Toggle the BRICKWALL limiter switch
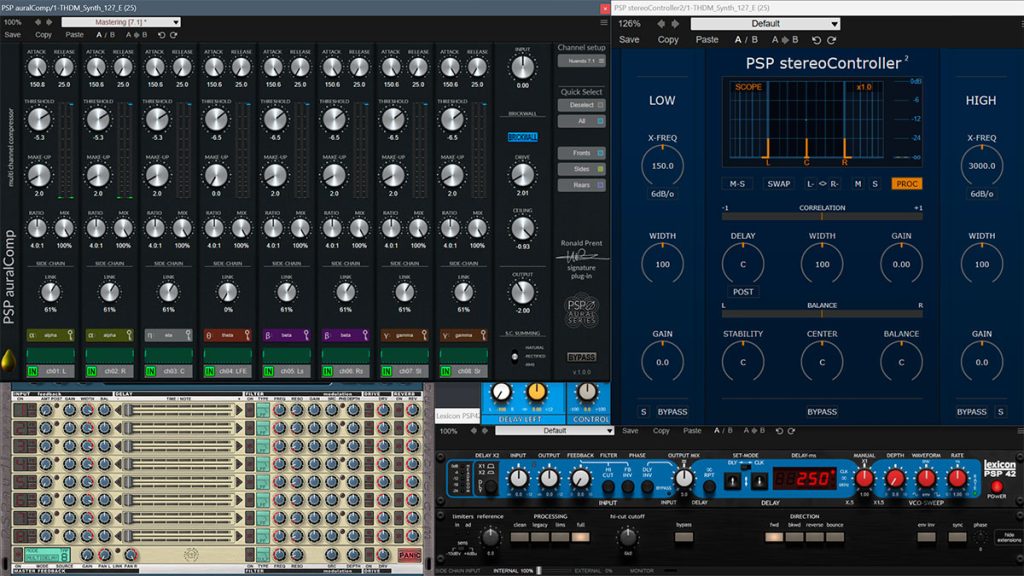The image size is (1024, 576). pyautogui.click(x=522, y=137)
